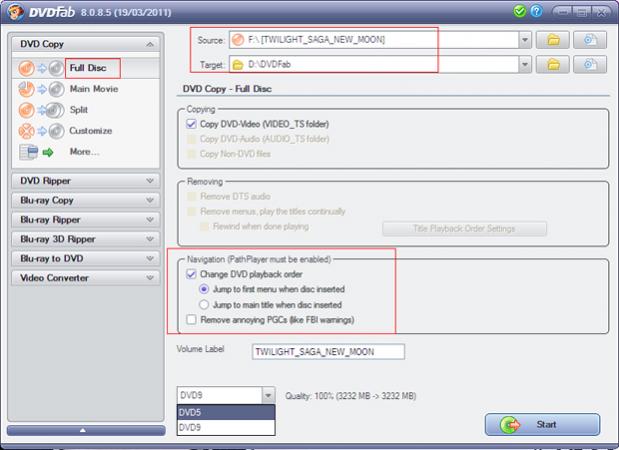Open the Target path dropdown arrow
The image size is (619, 450).
(525, 65)
